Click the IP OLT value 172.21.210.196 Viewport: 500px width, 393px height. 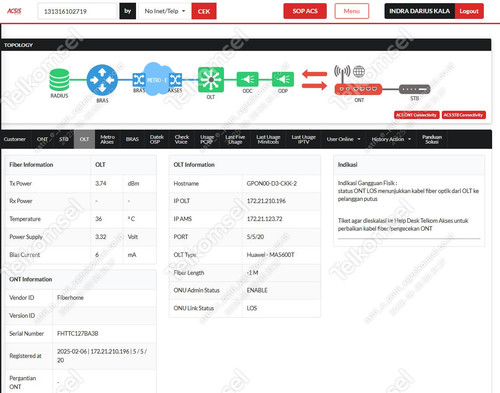[x=266, y=201]
